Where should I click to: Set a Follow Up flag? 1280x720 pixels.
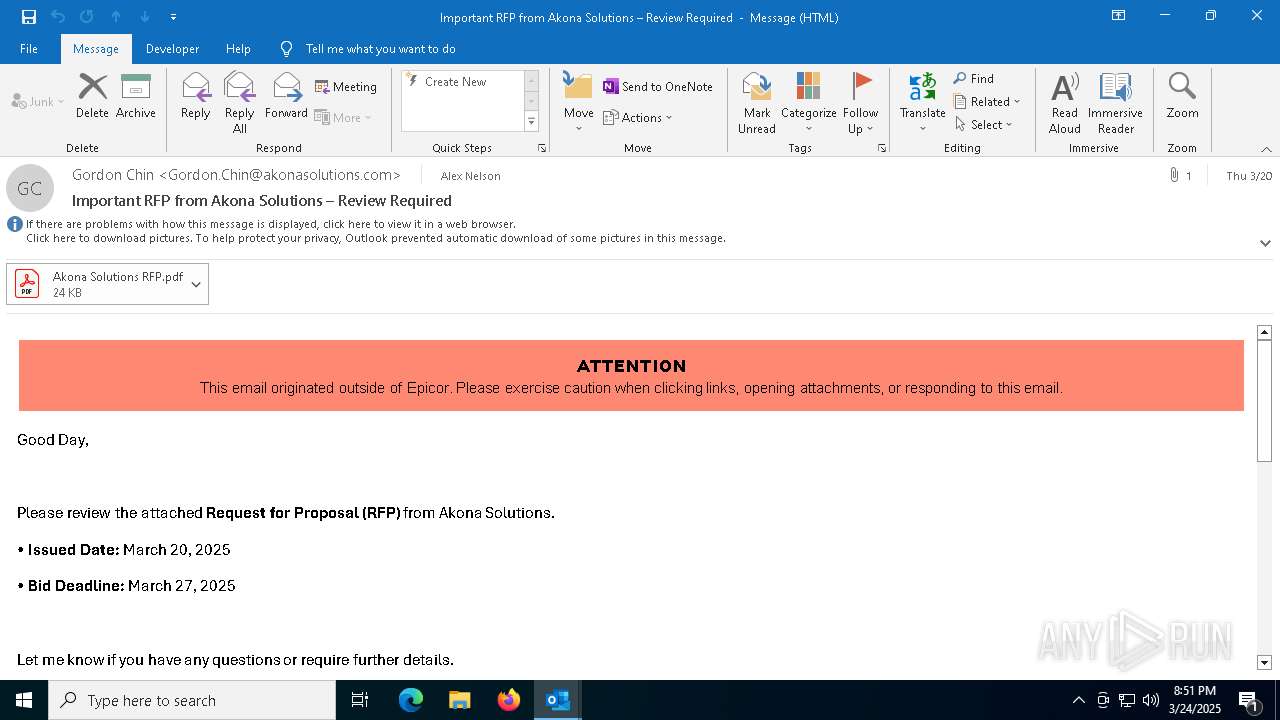coord(861,103)
